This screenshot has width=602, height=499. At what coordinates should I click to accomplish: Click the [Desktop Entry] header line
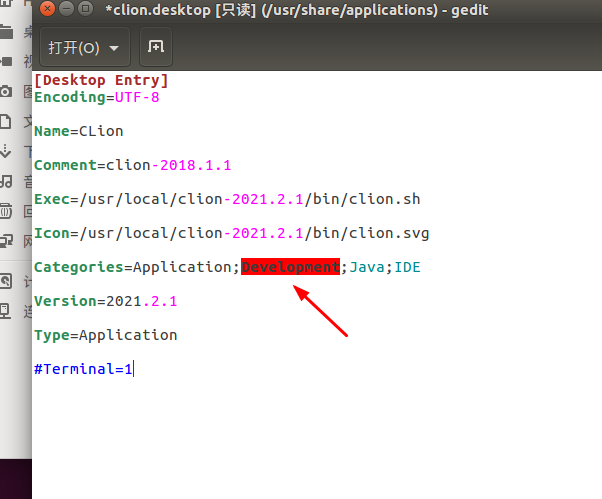(101, 80)
